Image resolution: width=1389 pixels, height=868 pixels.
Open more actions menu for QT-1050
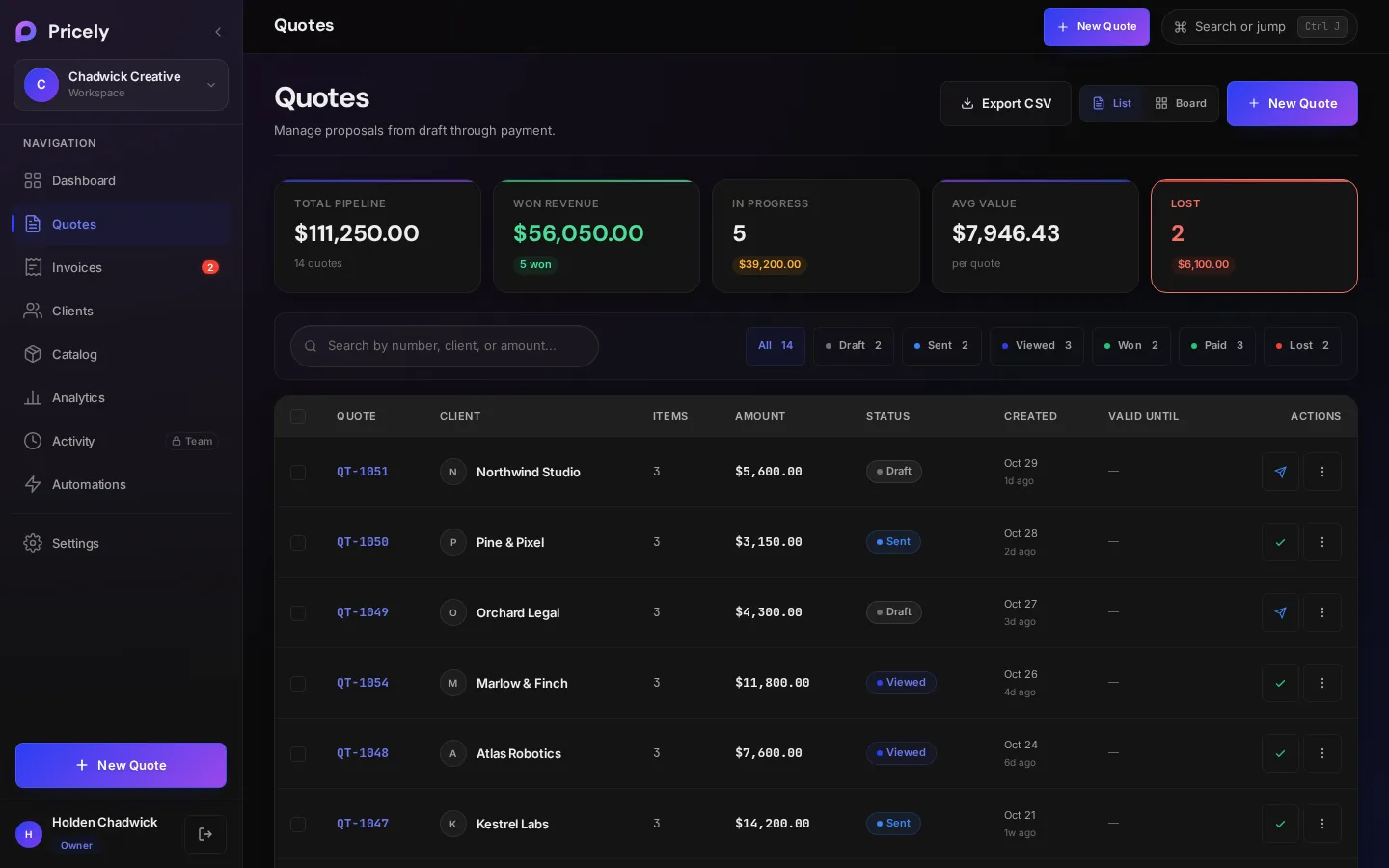click(1322, 542)
